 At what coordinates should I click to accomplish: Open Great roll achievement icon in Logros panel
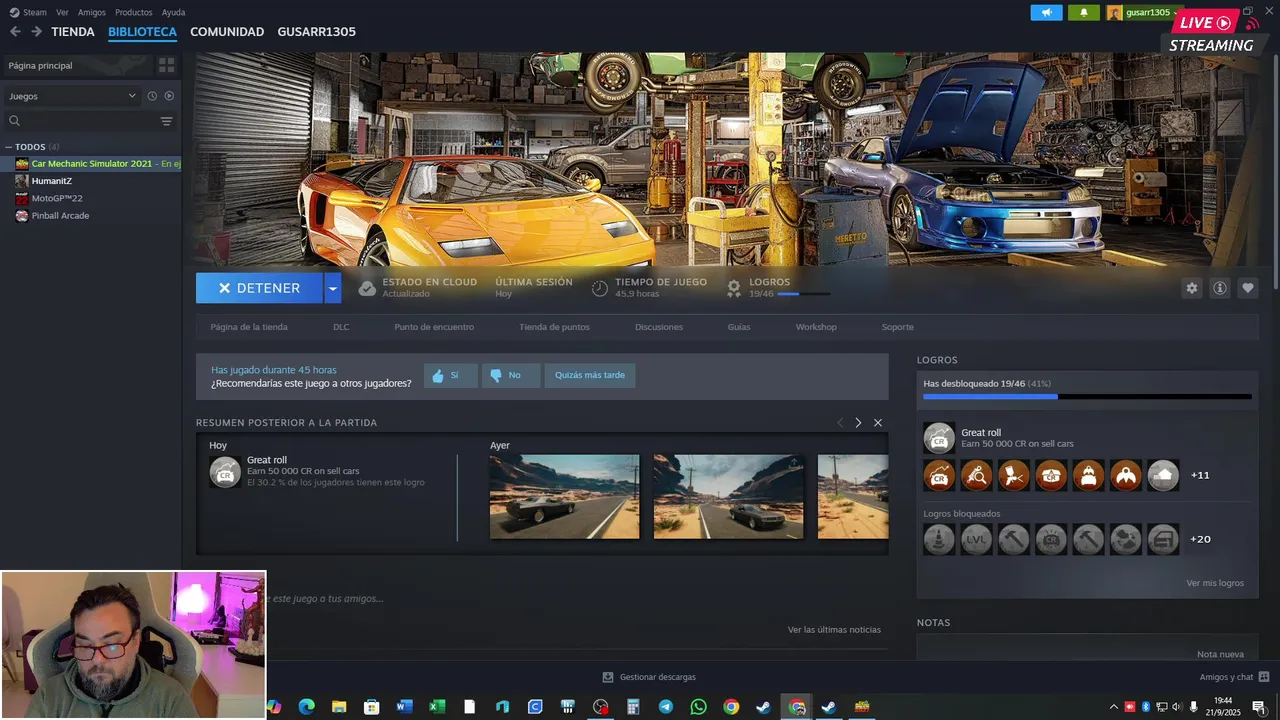(x=939, y=438)
